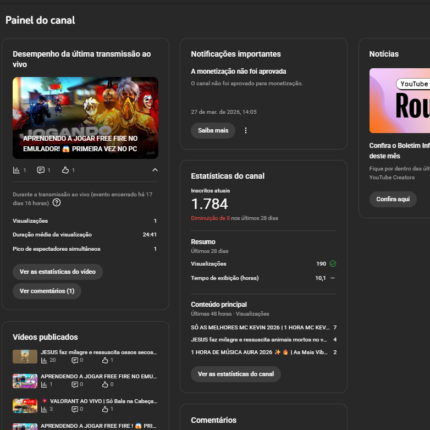Click comments icon of JESUS faz milagre published video
Viewport: 430px width, 430px height.
point(75,360)
